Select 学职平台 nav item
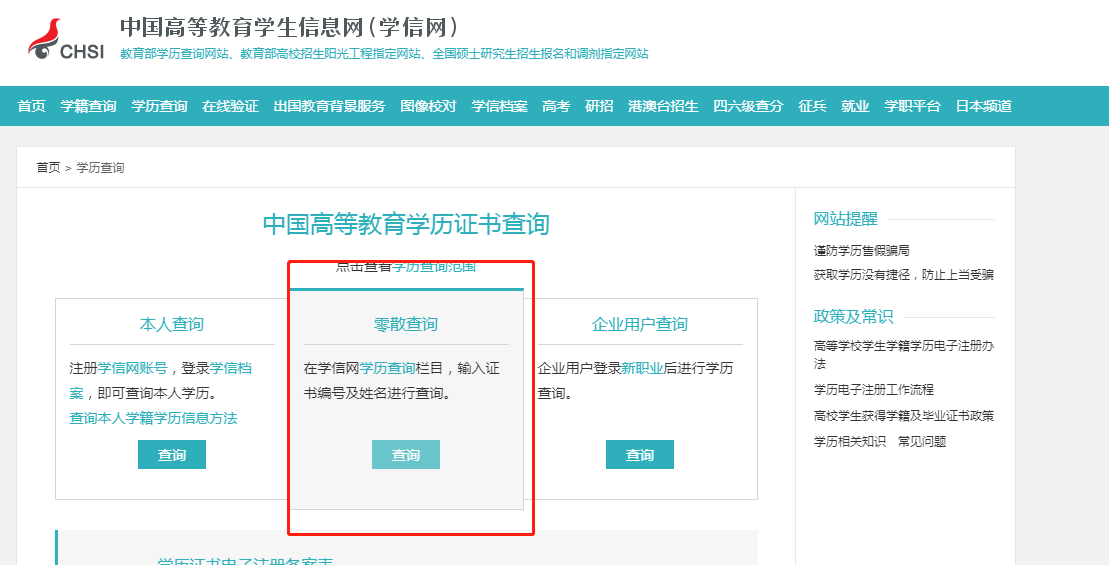The width and height of the screenshot is (1109, 565). 912,106
